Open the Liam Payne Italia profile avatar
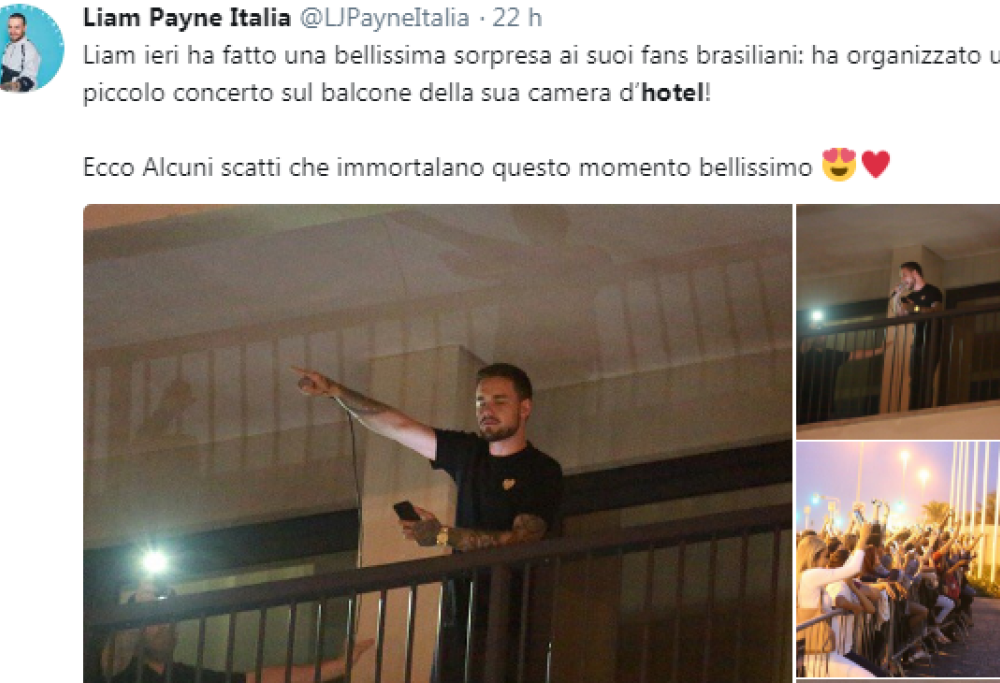 (31, 48)
